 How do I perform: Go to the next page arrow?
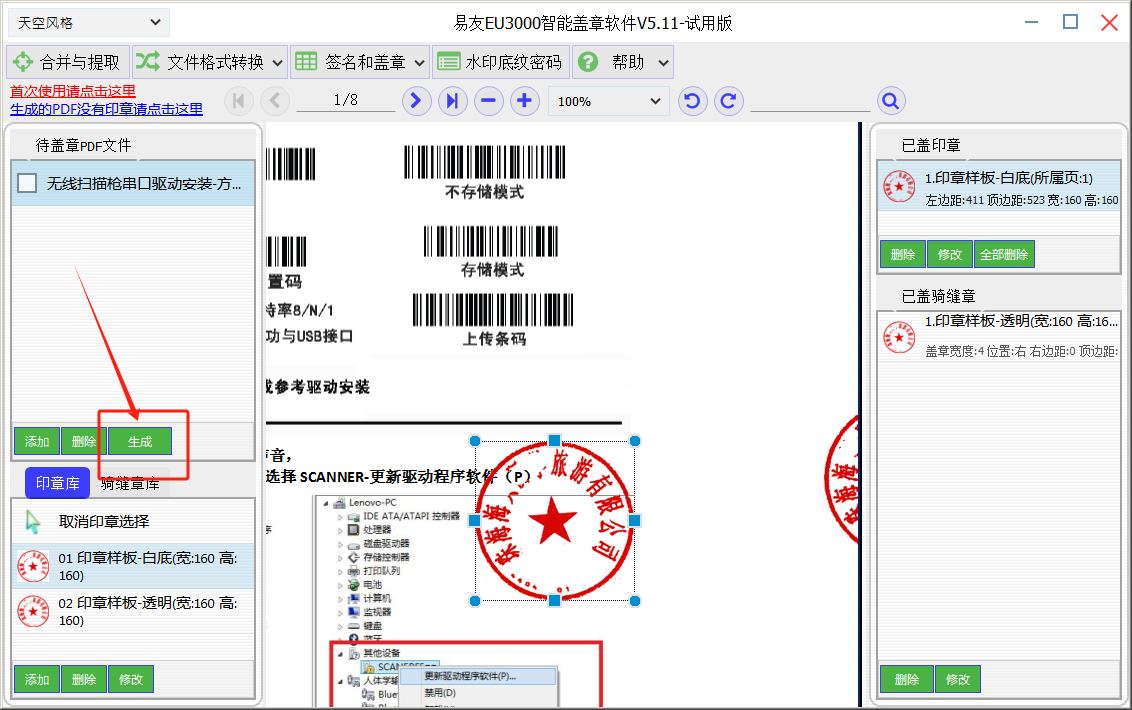(x=416, y=101)
